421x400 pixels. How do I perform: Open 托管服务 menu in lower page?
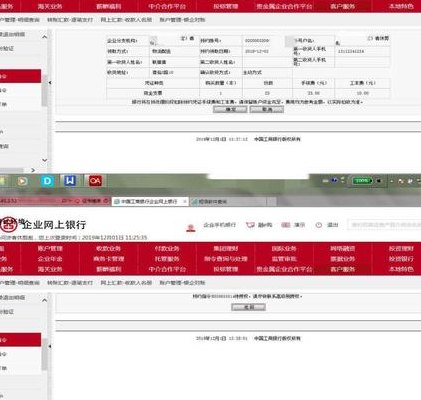coord(167,259)
